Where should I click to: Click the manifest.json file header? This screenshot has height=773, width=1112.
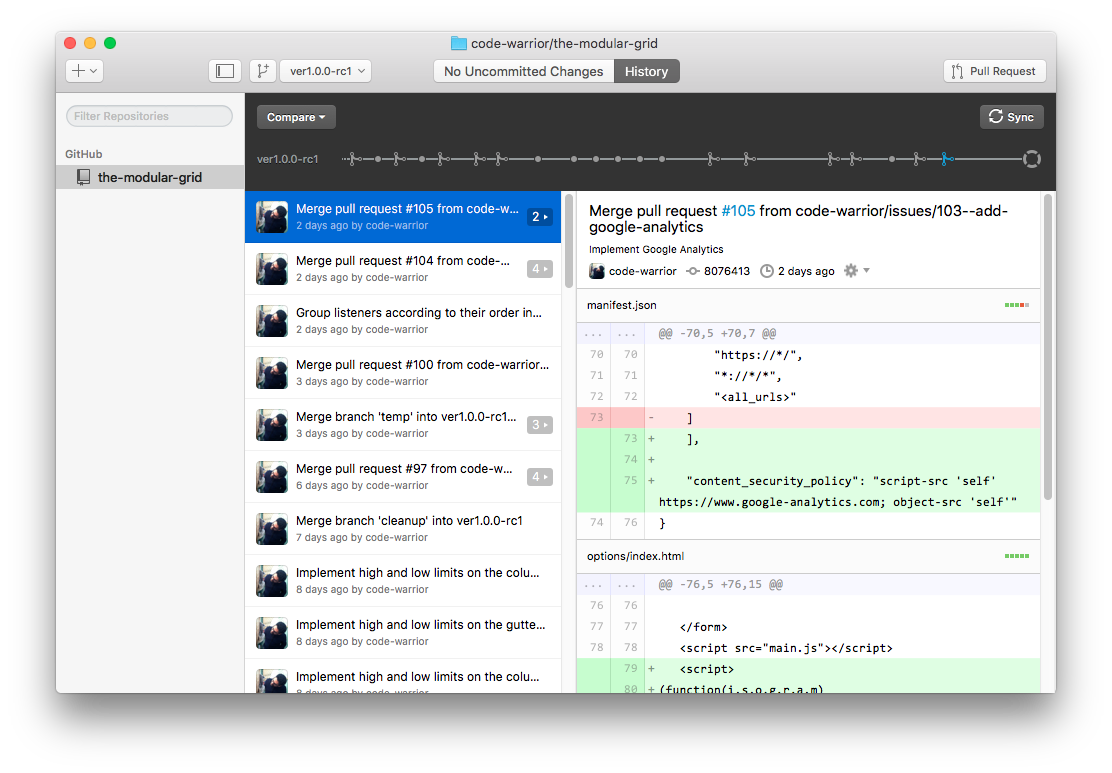[808, 306]
